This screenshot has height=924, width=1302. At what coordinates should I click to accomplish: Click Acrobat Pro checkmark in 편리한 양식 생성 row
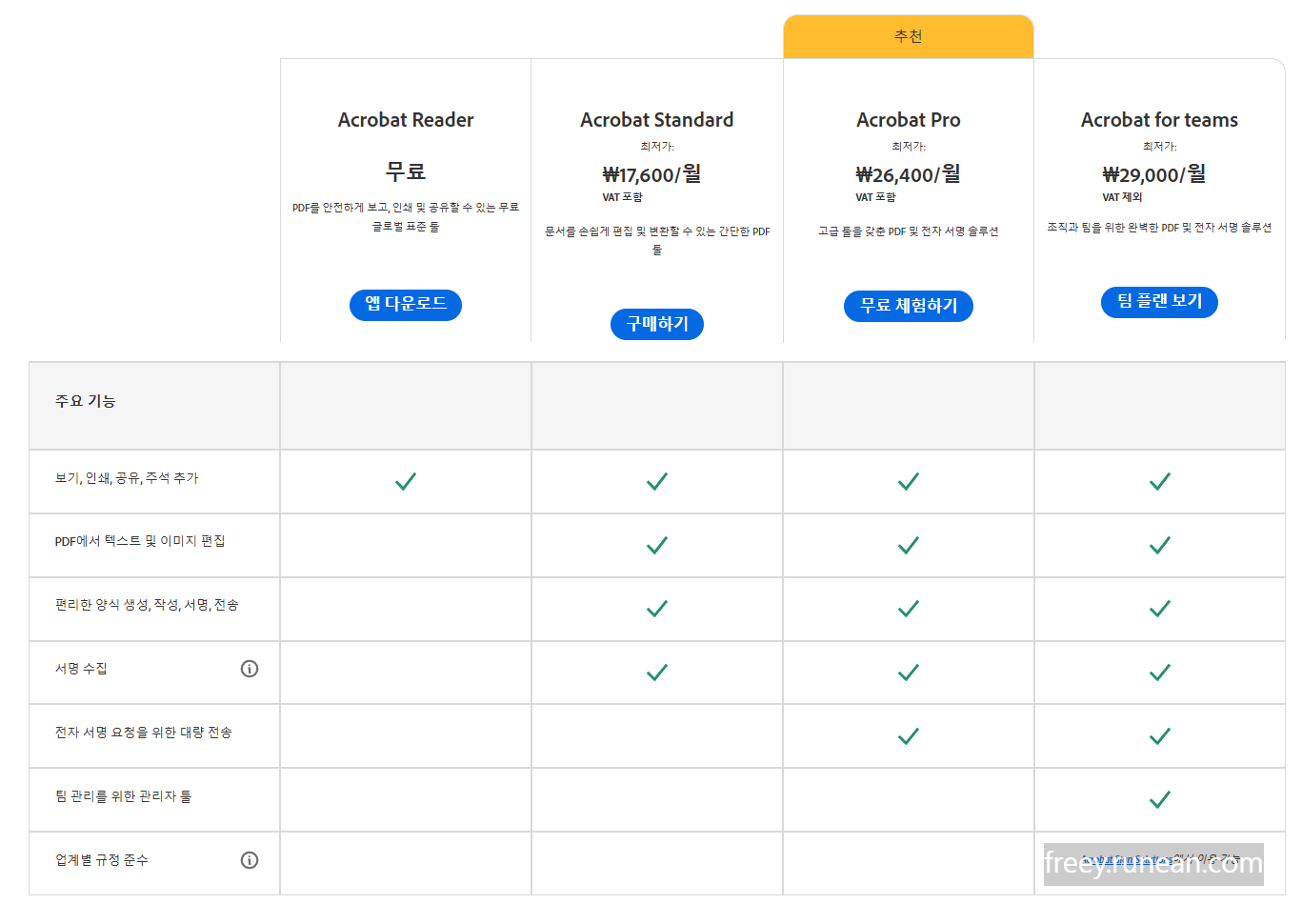tap(909, 609)
